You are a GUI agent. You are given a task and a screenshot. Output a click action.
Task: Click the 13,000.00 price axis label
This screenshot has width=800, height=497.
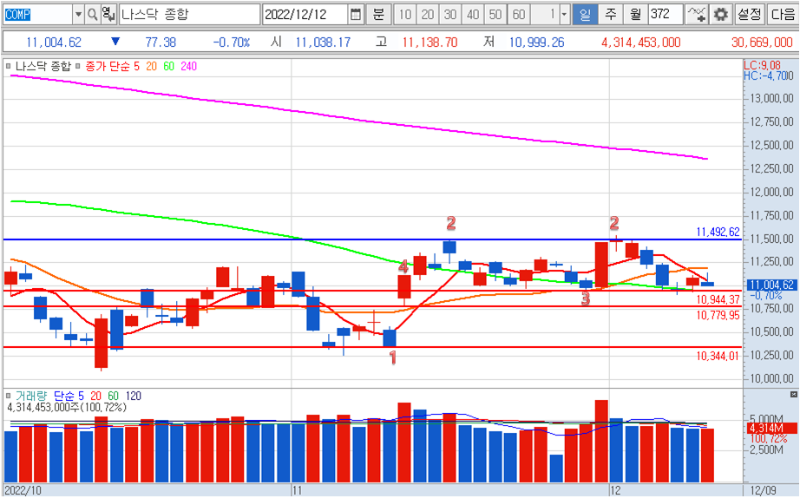[x=771, y=98]
